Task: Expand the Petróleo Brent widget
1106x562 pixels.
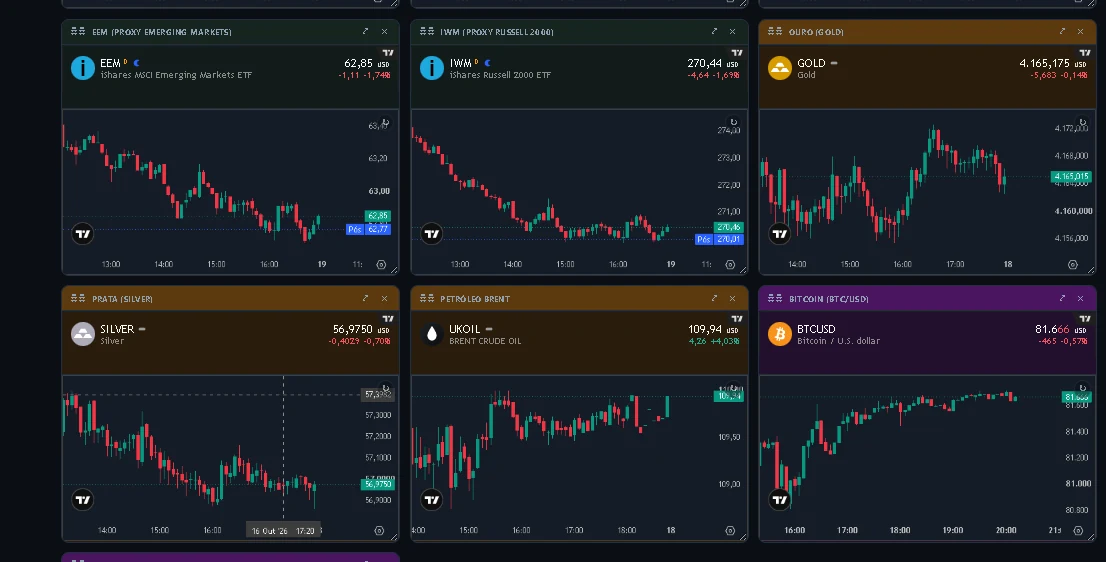Action: tap(714, 298)
